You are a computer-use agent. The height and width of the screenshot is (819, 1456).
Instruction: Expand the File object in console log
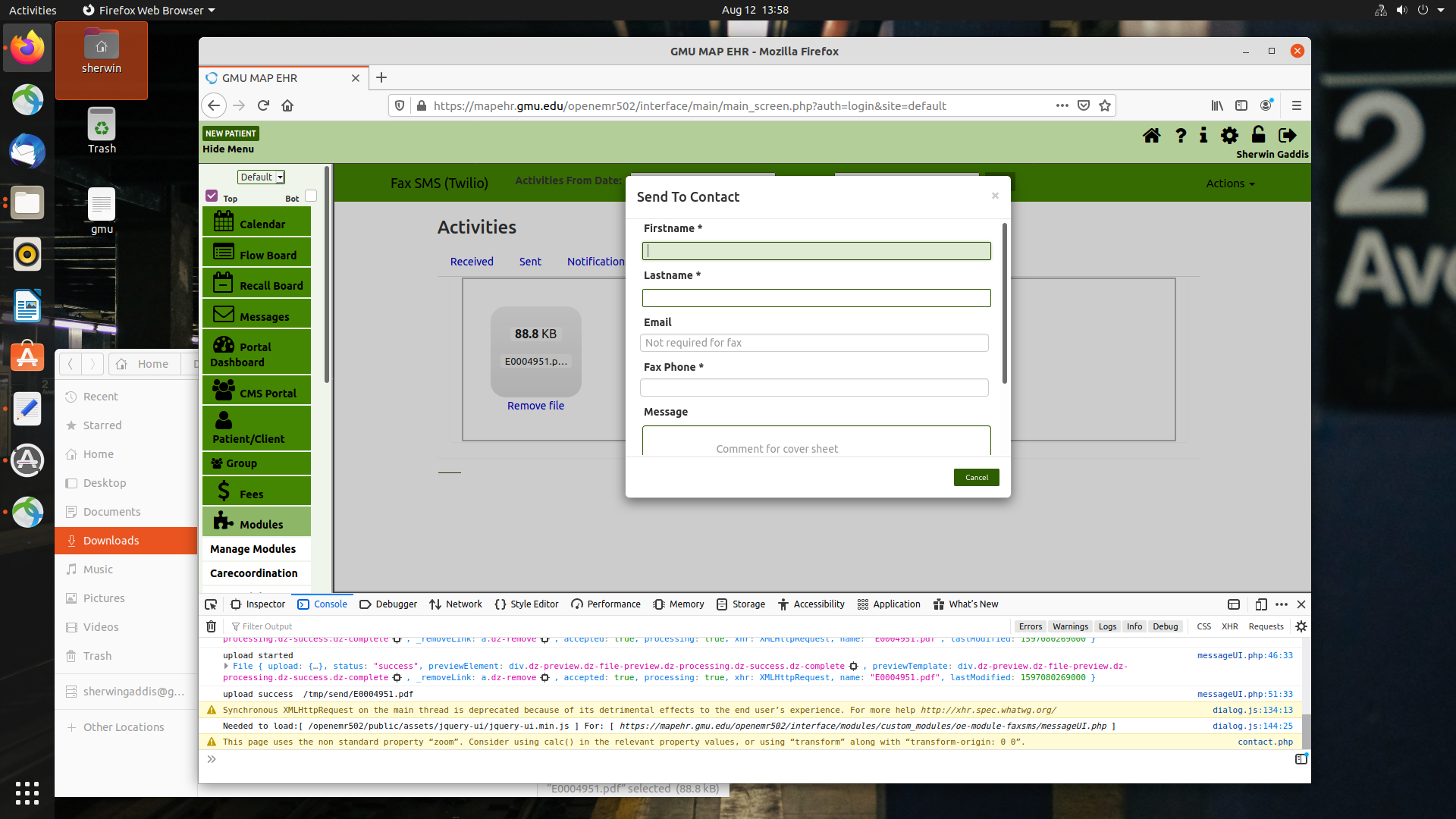pos(226,666)
